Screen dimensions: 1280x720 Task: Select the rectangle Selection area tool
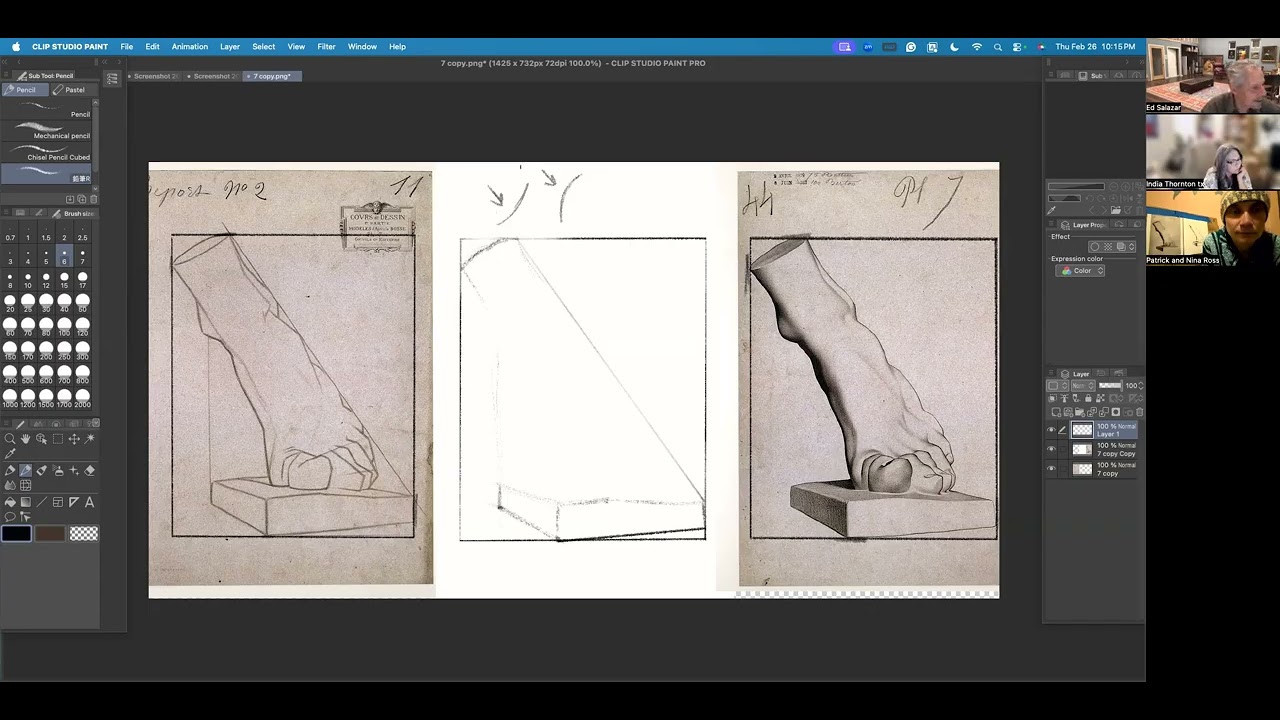pyautogui.click(x=58, y=439)
